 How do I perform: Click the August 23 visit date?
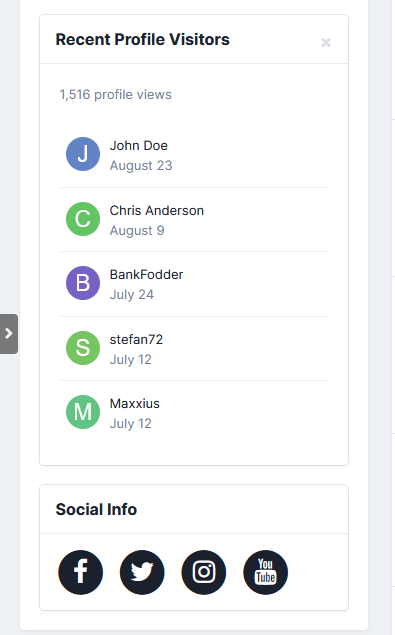tap(141, 165)
